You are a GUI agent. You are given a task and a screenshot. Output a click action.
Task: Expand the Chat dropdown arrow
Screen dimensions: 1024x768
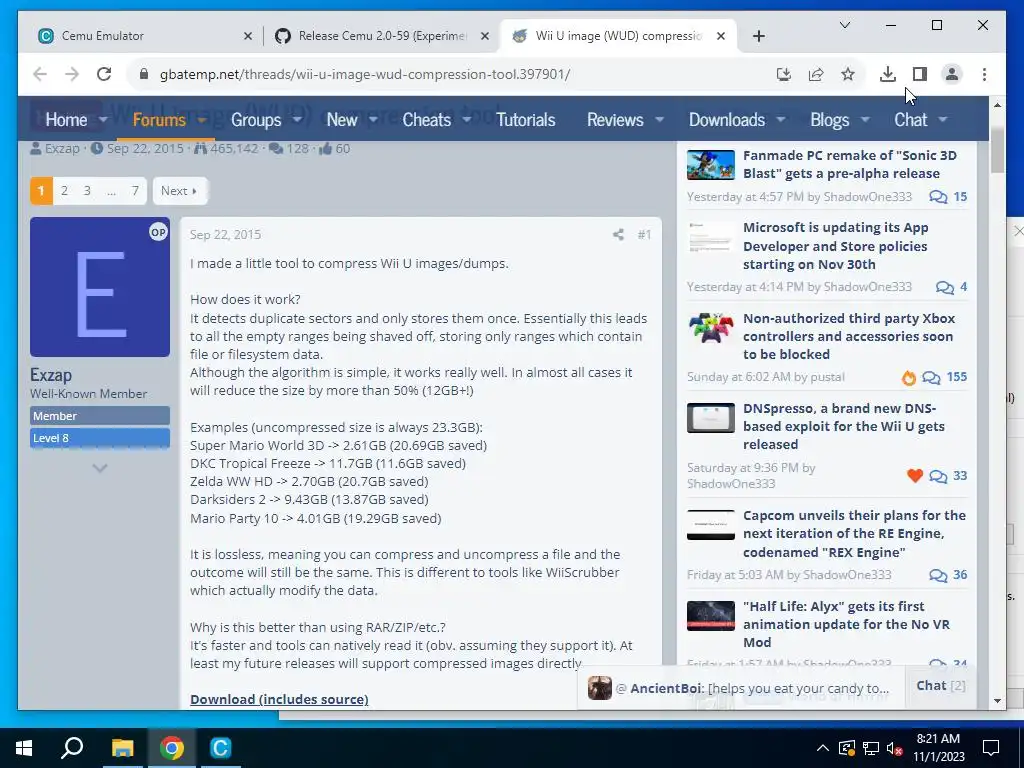(x=942, y=120)
